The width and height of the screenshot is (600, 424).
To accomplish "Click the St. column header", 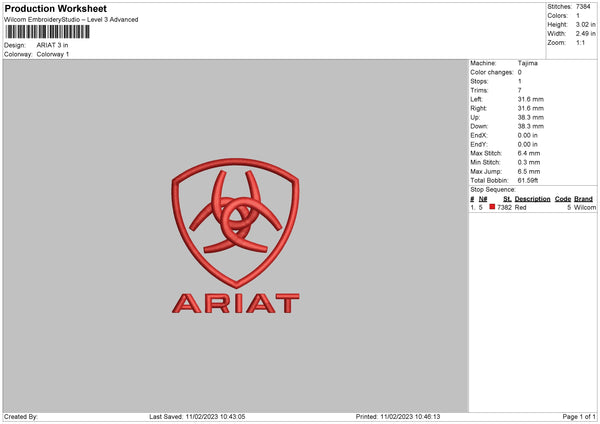I will tap(507, 199).
